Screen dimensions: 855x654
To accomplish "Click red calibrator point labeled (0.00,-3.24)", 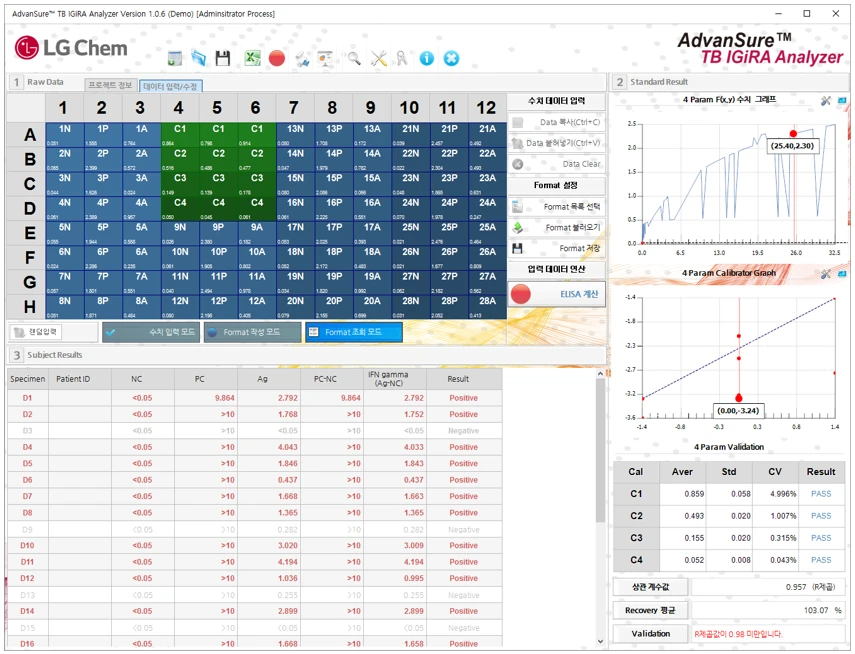I will pos(739,398).
